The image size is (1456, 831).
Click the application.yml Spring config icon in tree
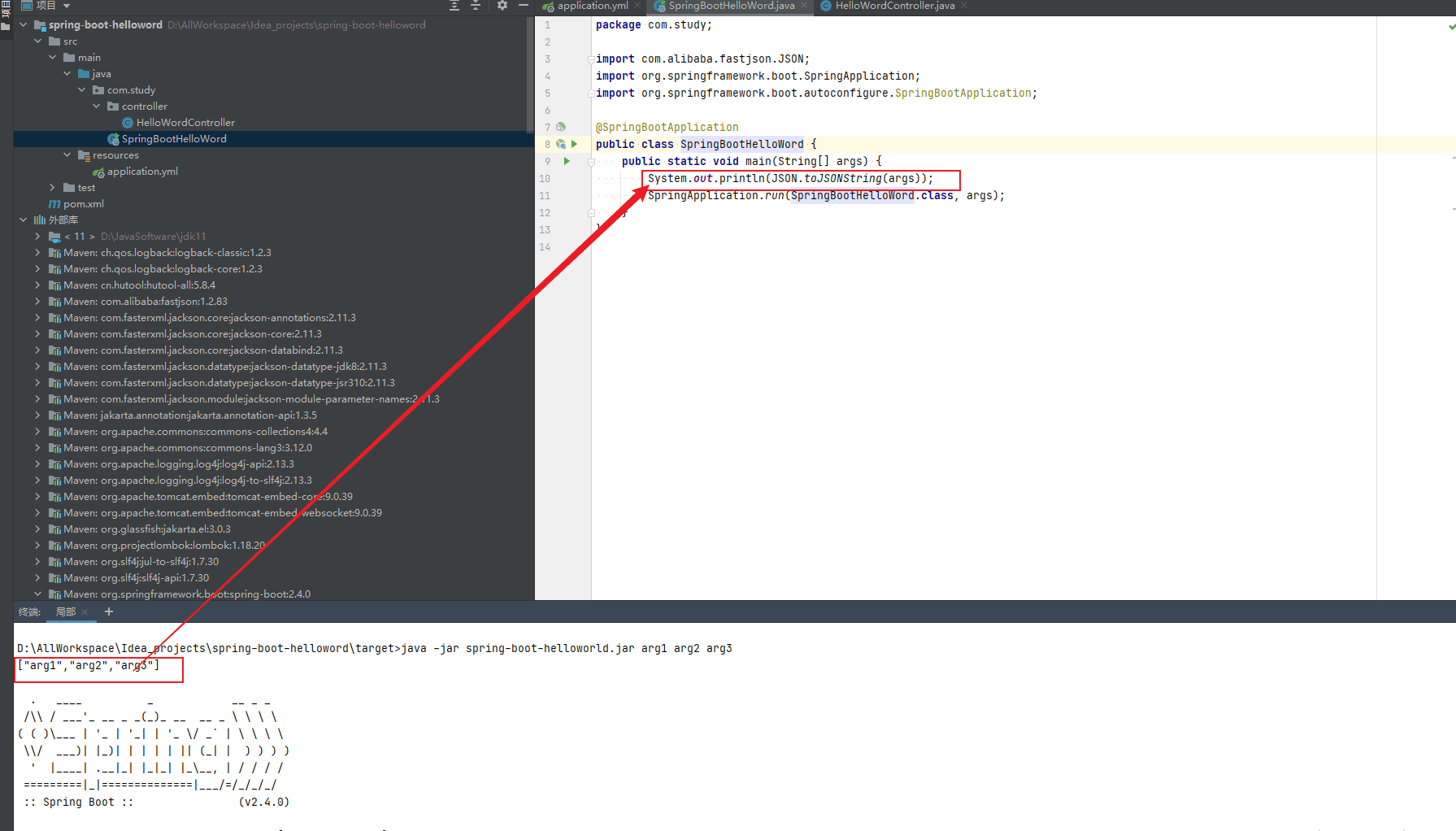point(98,172)
